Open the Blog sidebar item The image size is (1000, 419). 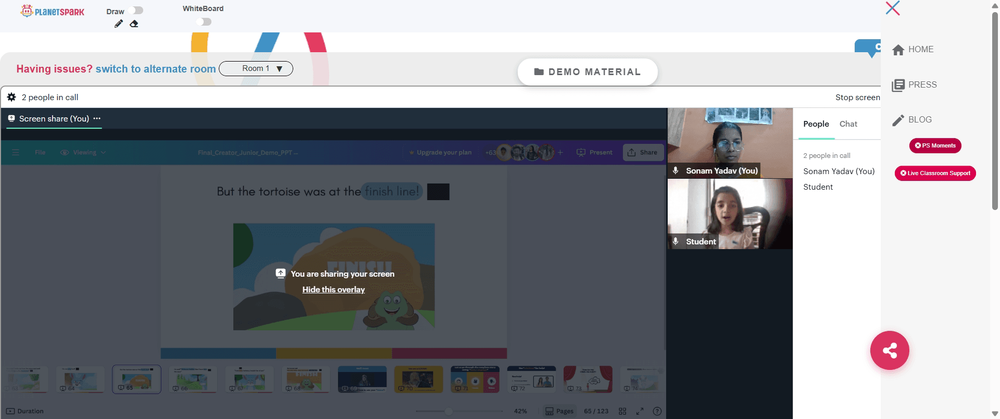tap(911, 119)
